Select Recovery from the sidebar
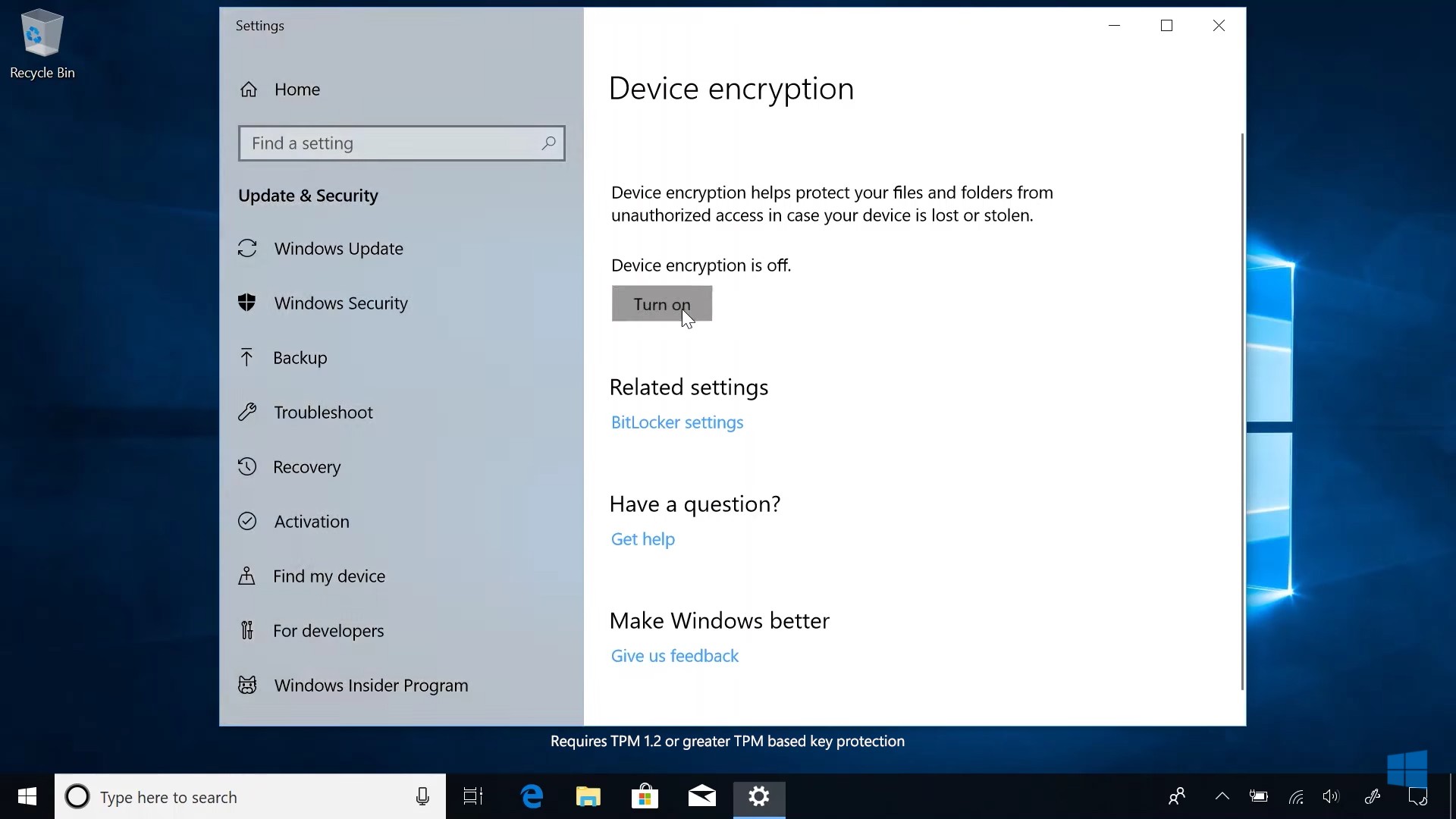1456x819 pixels. click(x=306, y=466)
